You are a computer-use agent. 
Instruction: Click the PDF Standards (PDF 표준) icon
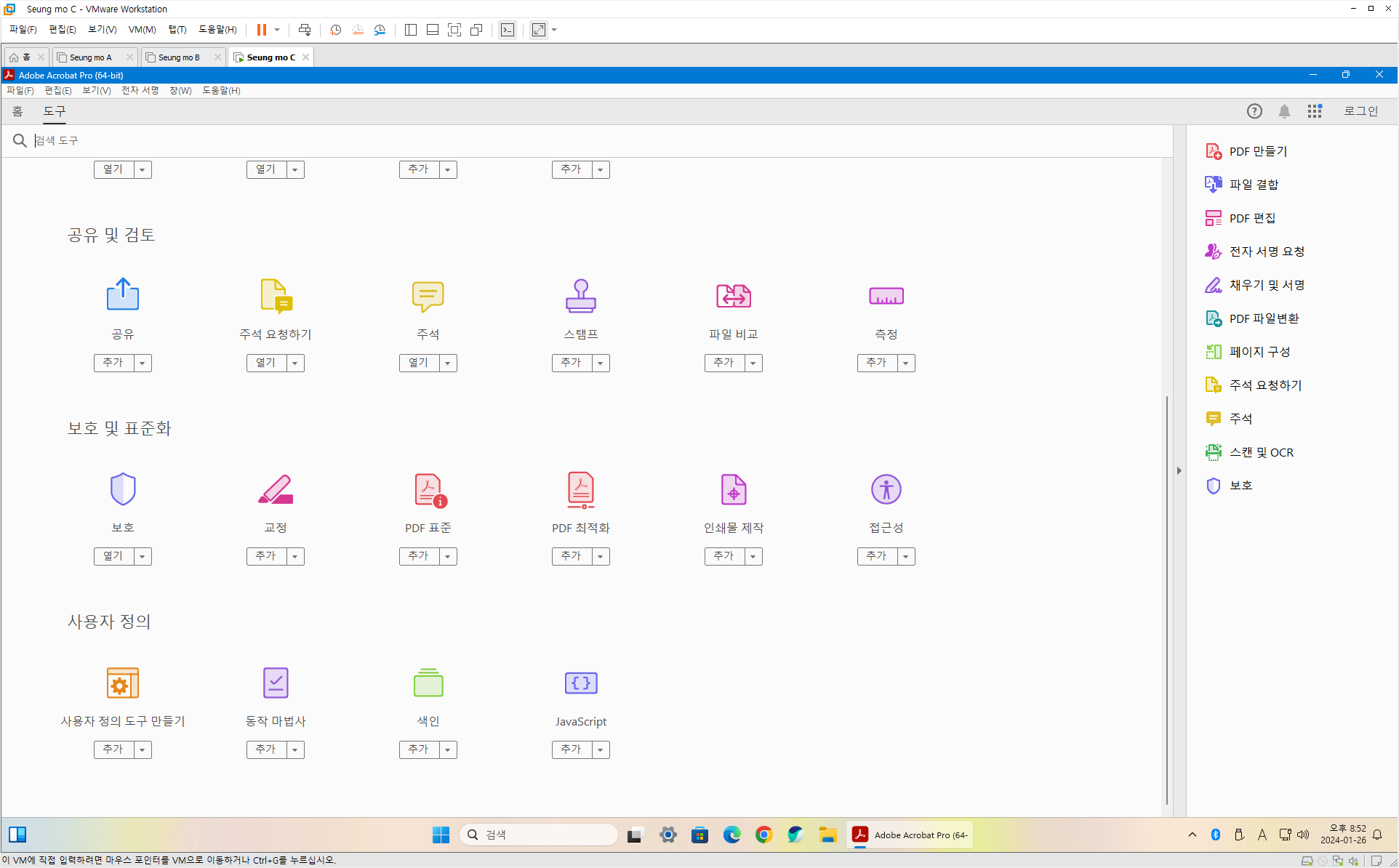tap(429, 489)
